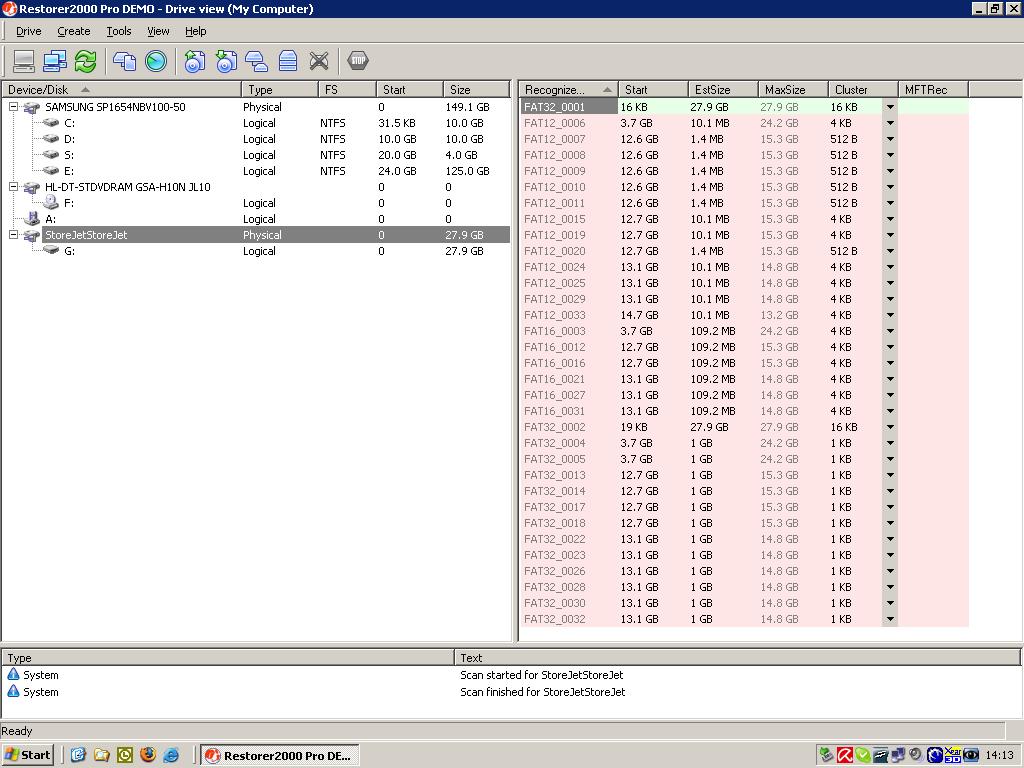Open the dropdown arrow on row FAT32_0001

889,107
